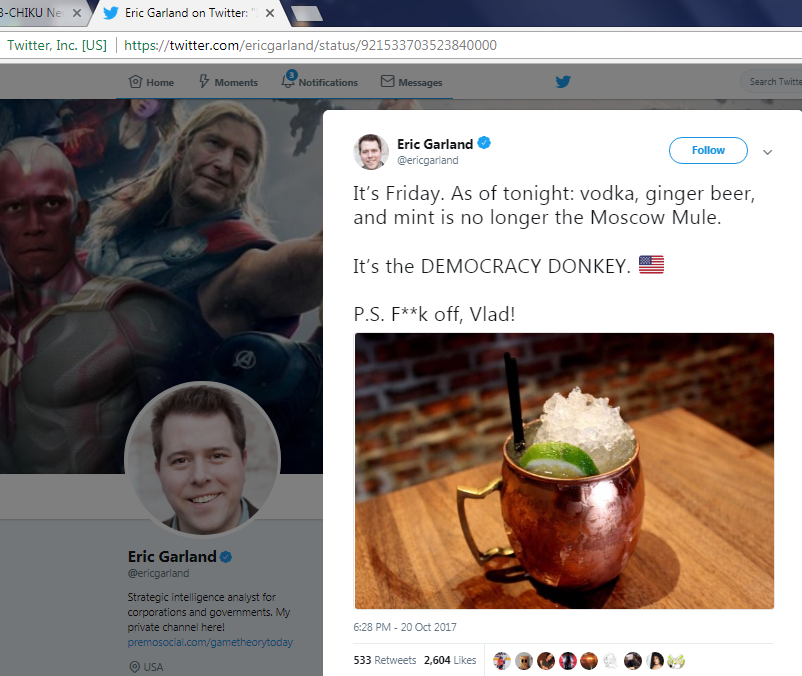
Task: Open premosocial.com/gametheorytoday link
Action: click(210, 642)
